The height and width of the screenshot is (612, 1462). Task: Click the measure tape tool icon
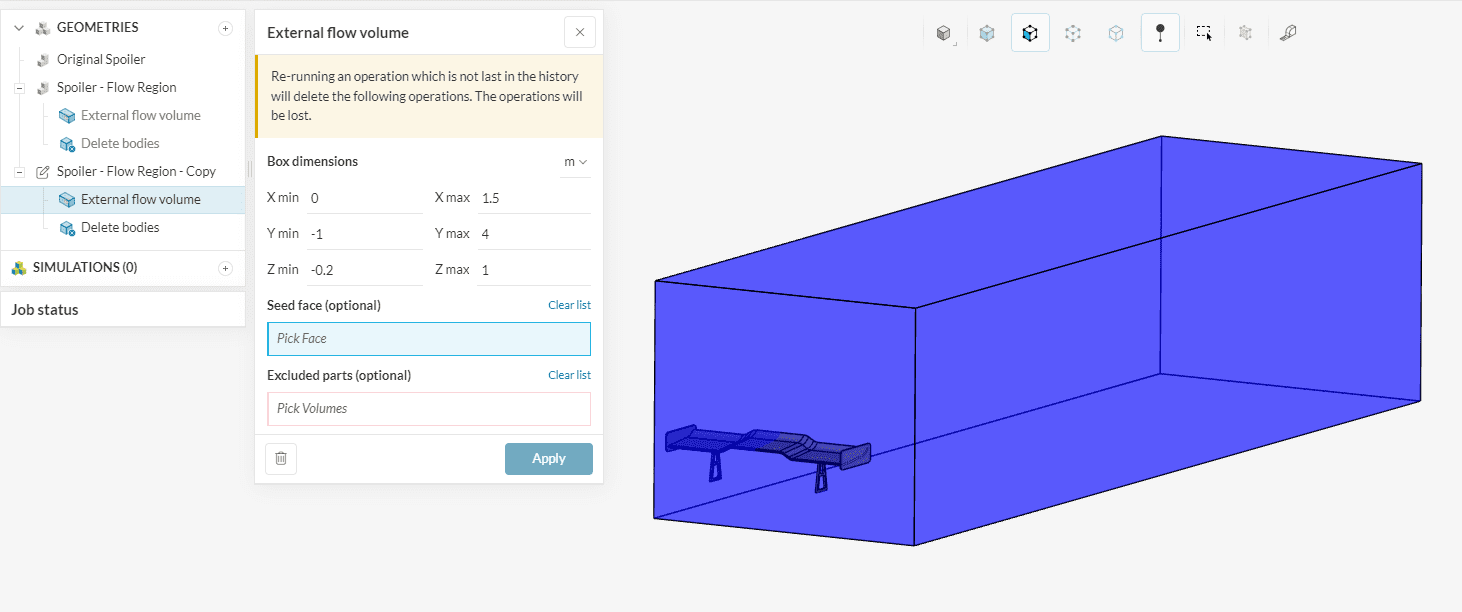pos(1289,33)
